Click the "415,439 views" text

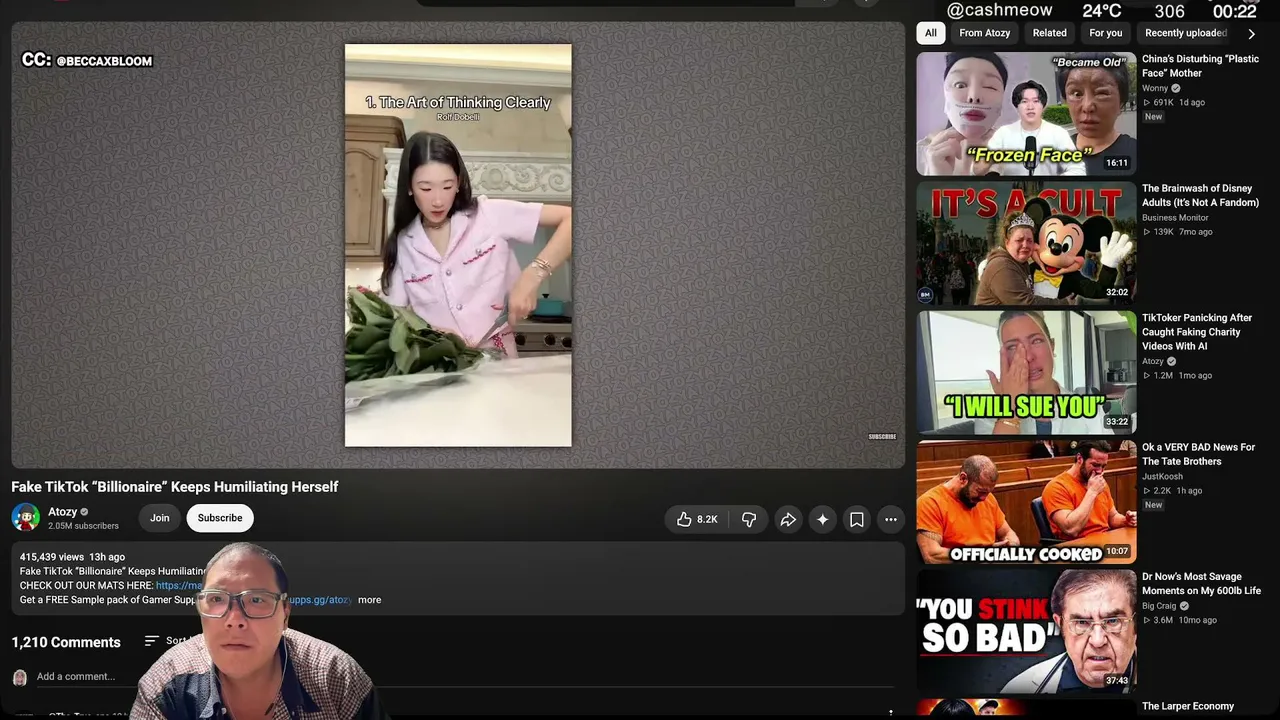point(52,557)
